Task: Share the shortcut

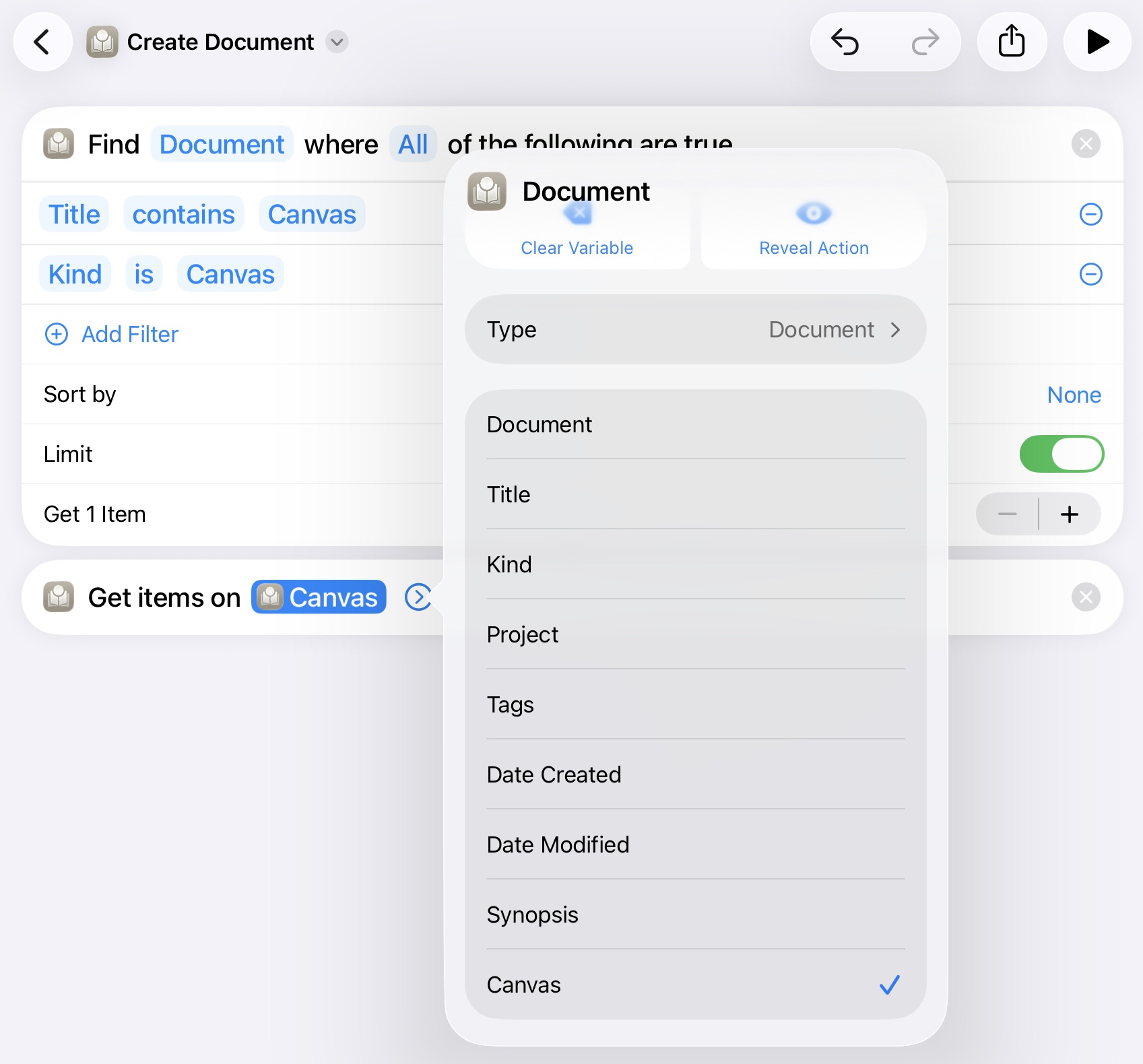Action: point(1012,42)
